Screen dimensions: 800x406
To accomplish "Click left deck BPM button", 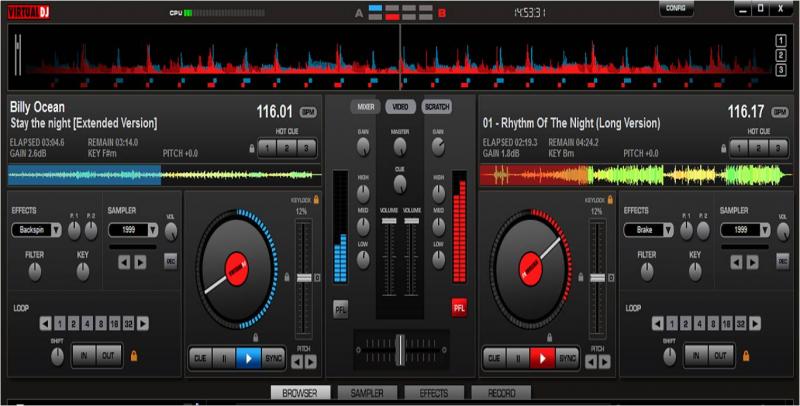I will tap(308, 112).
